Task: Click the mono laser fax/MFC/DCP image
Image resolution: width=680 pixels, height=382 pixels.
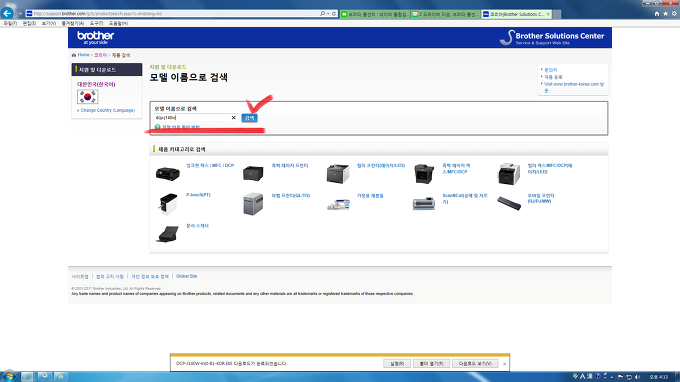Action: [x=424, y=174]
